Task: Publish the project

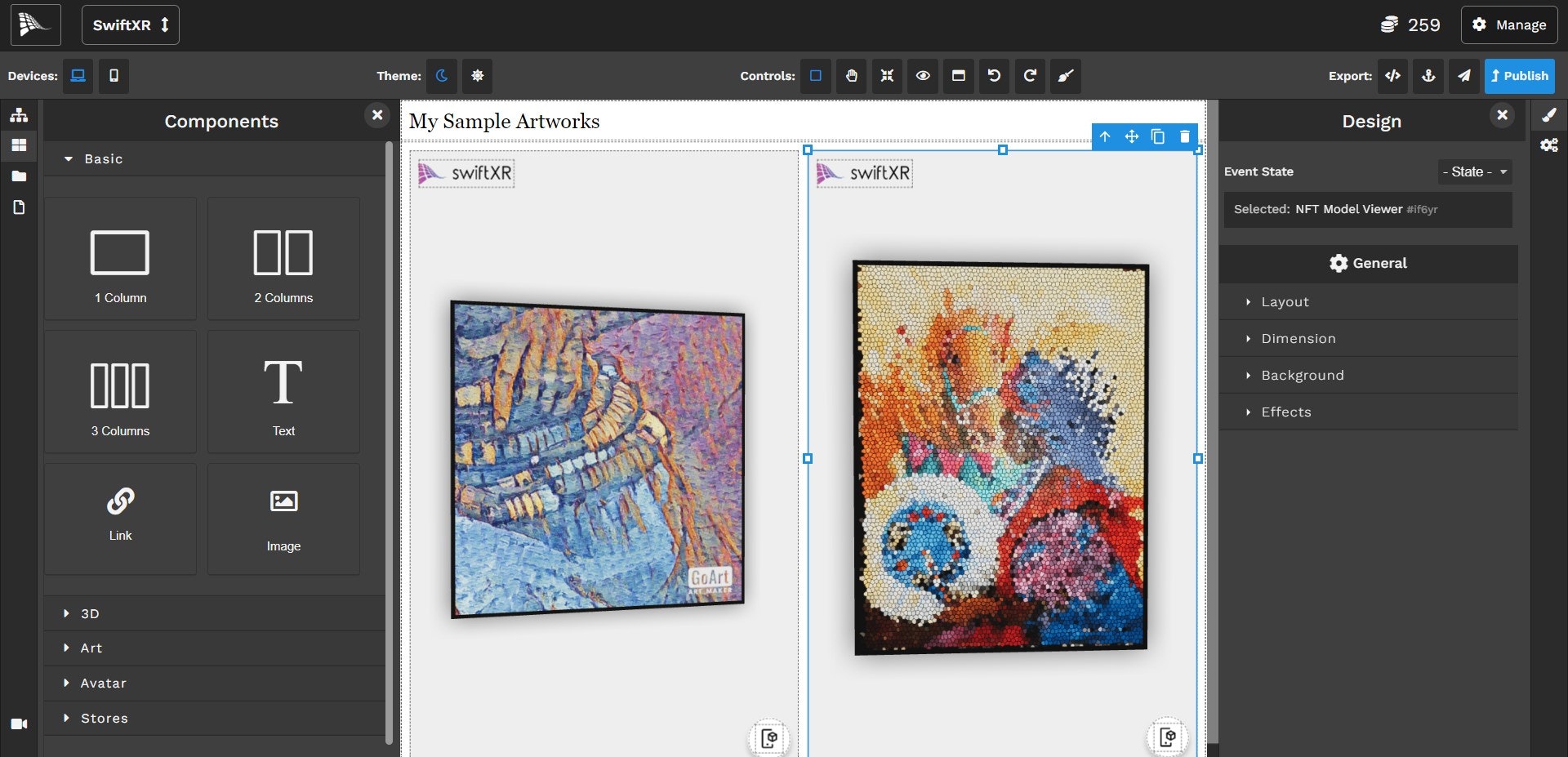Action: 1520,76
